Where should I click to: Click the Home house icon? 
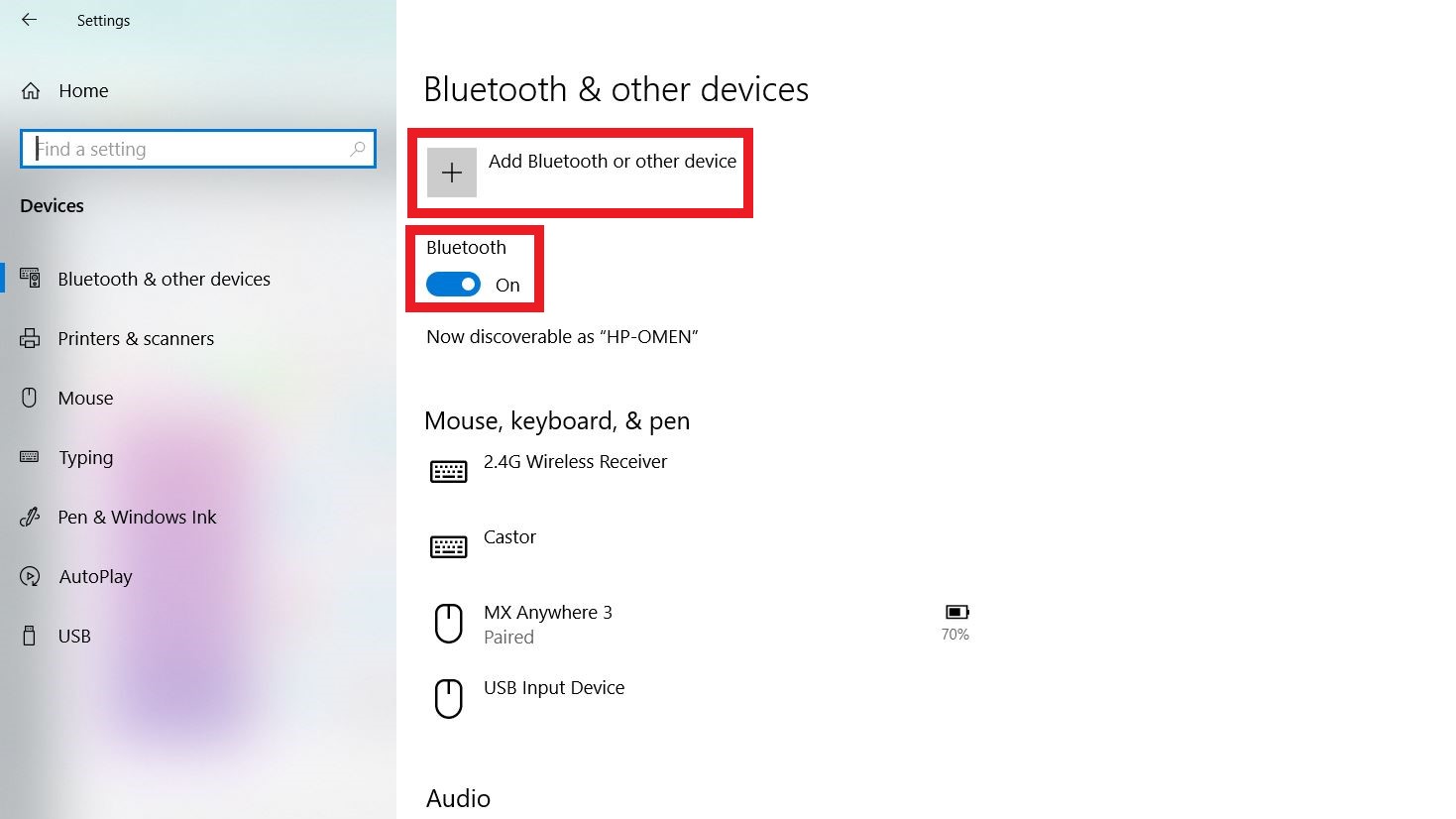click(x=31, y=91)
